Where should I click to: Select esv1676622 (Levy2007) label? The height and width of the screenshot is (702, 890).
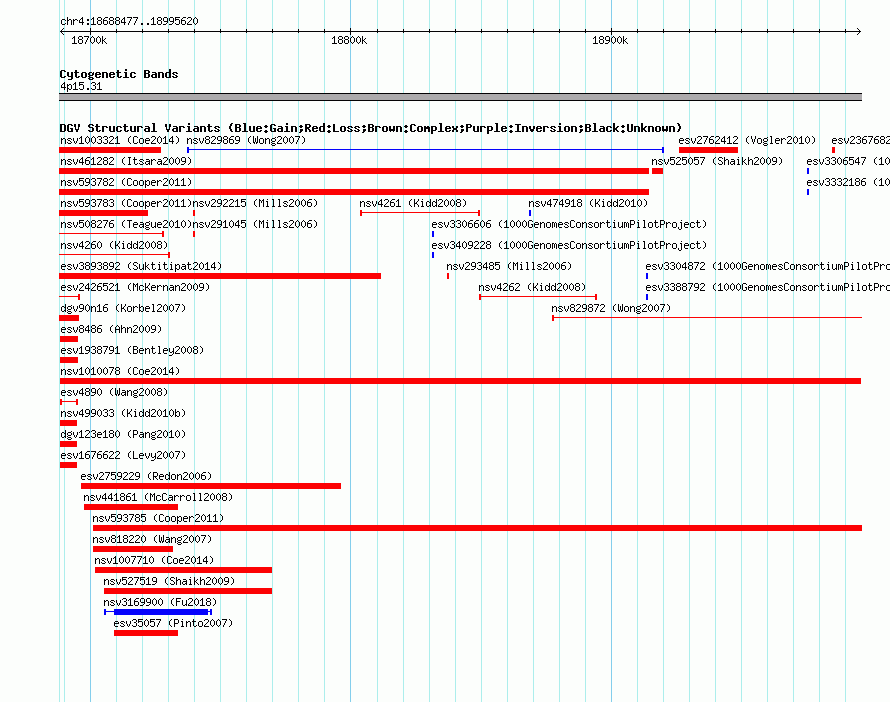click(123, 455)
